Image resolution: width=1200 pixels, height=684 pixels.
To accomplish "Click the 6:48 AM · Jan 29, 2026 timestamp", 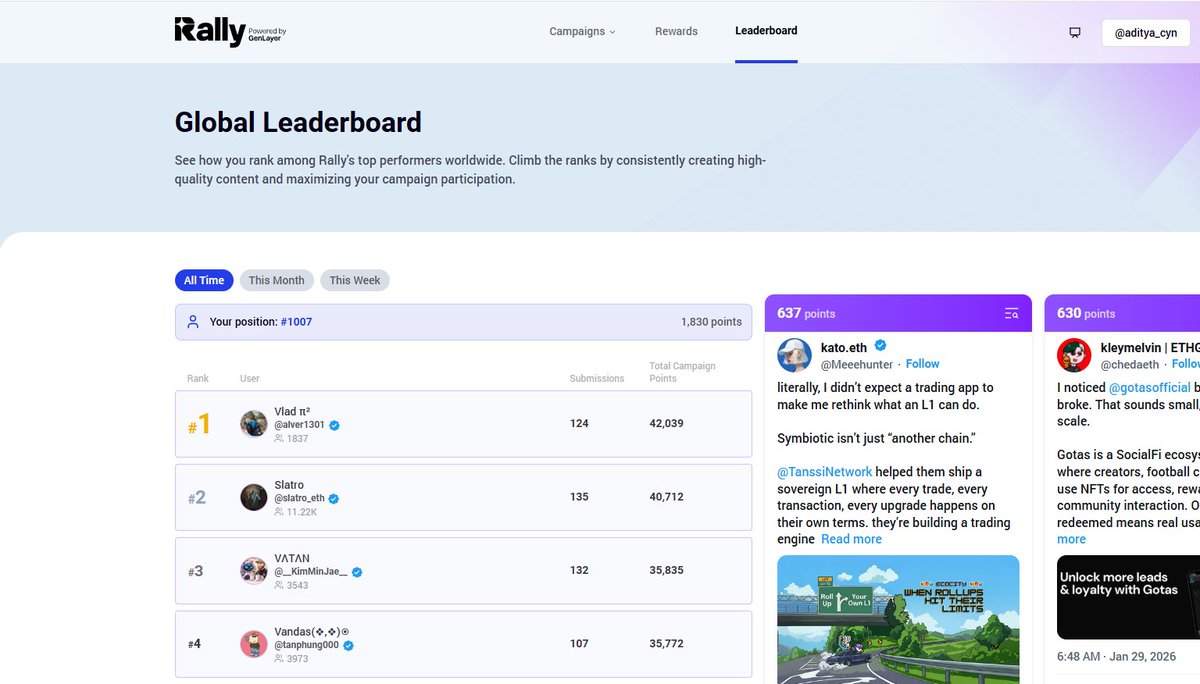I will click(x=1118, y=656).
